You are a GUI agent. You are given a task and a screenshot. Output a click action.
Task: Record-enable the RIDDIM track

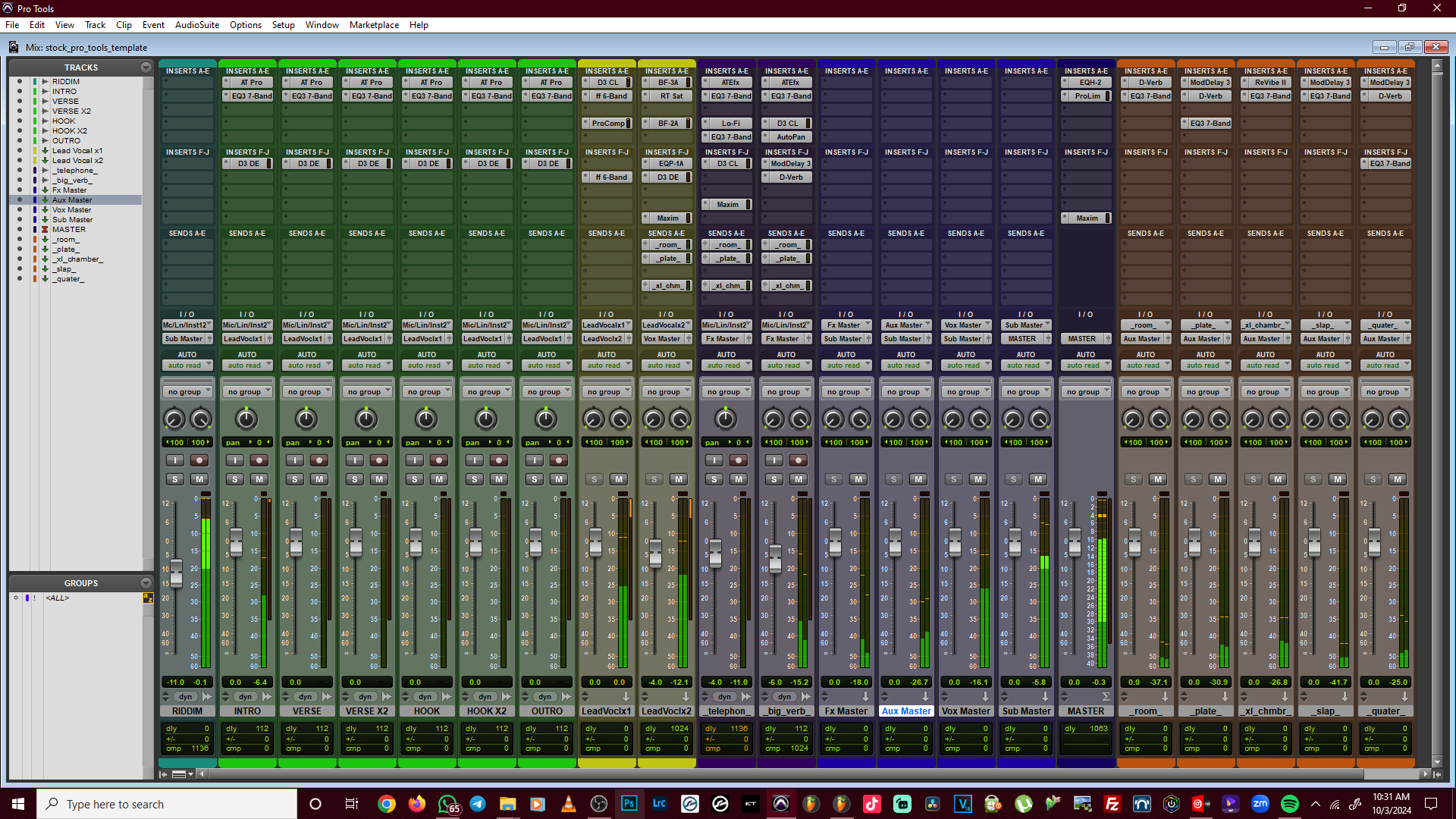[199, 460]
